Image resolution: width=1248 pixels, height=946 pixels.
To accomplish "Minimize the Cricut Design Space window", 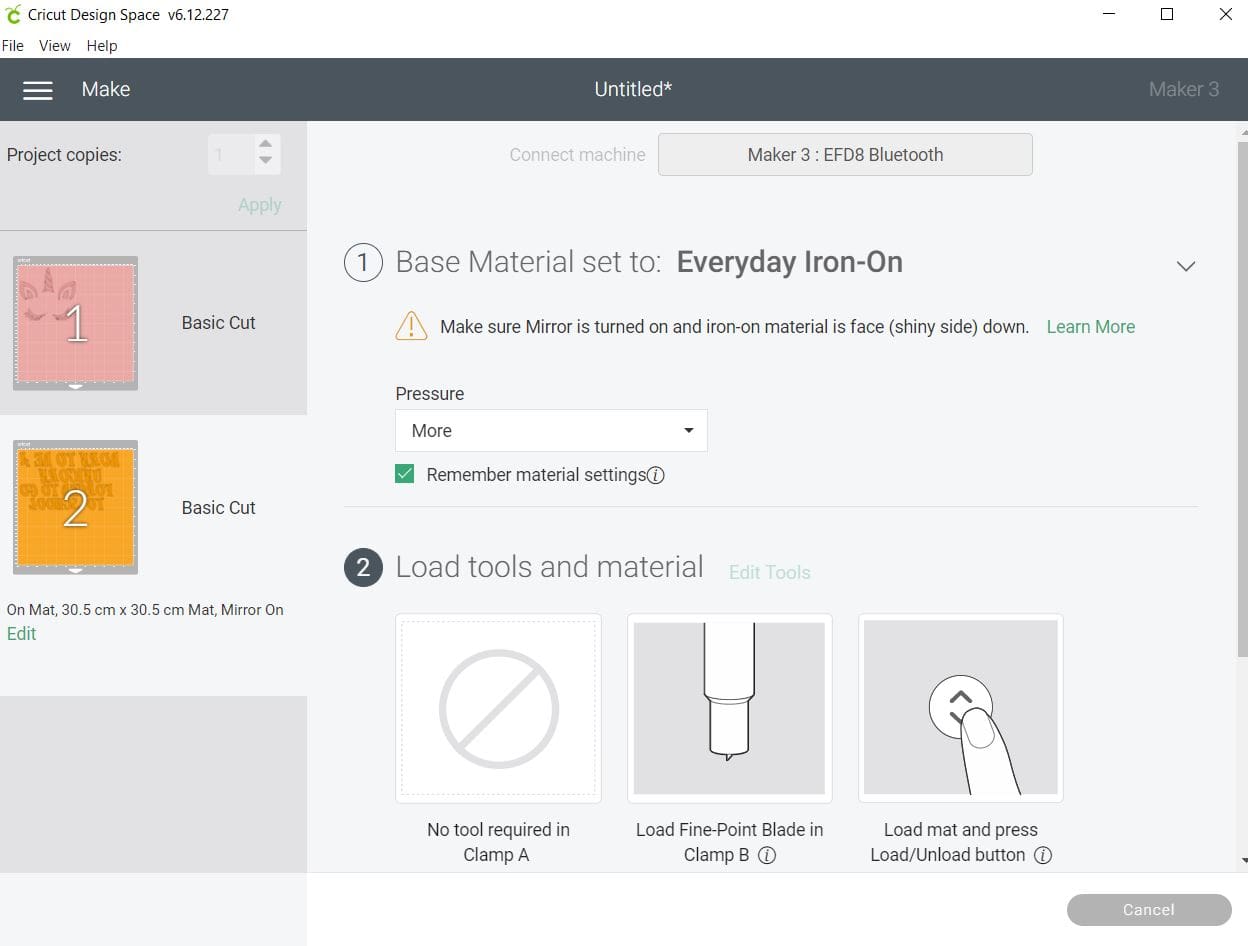I will pos(1110,15).
